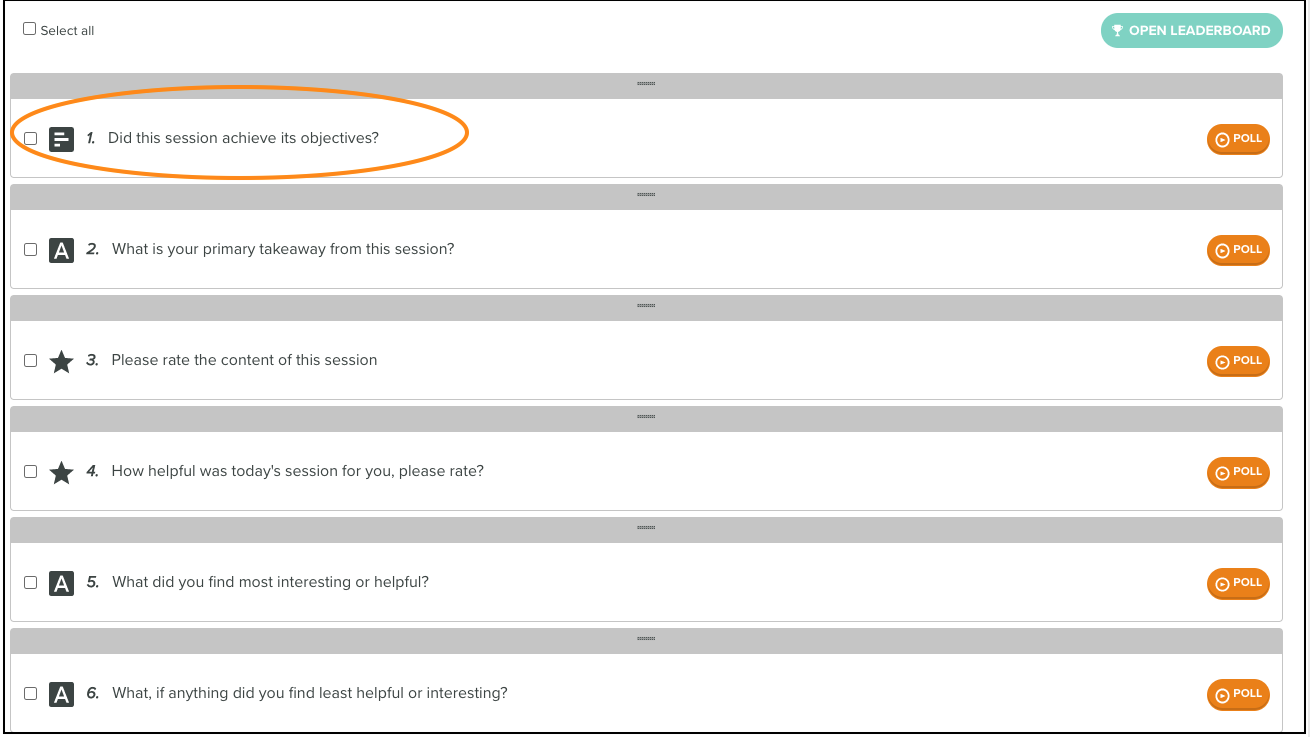This screenshot has height=737, width=1310.
Task: Open the leaderboard
Action: point(1191,30)
